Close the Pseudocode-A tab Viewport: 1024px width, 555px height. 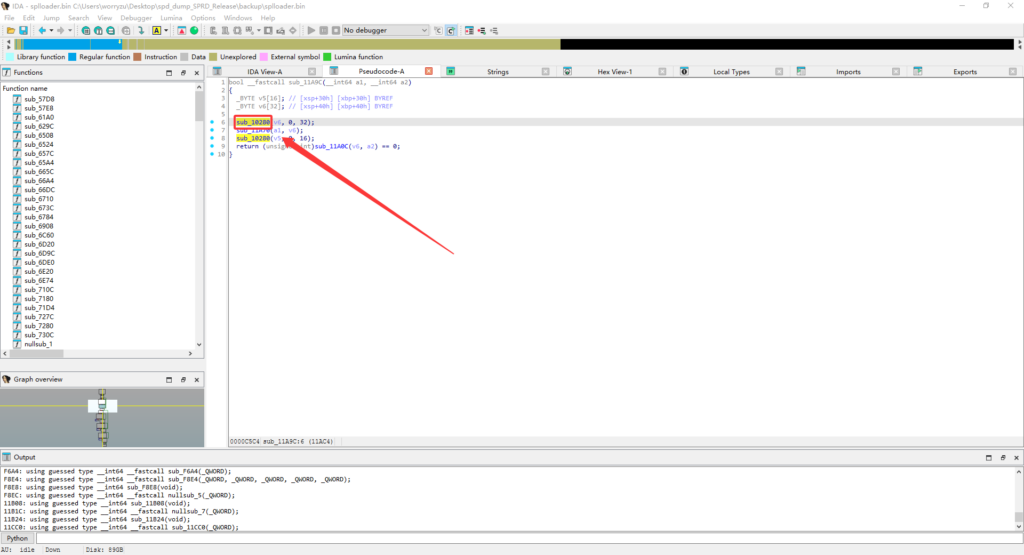(x=429, y=71)
